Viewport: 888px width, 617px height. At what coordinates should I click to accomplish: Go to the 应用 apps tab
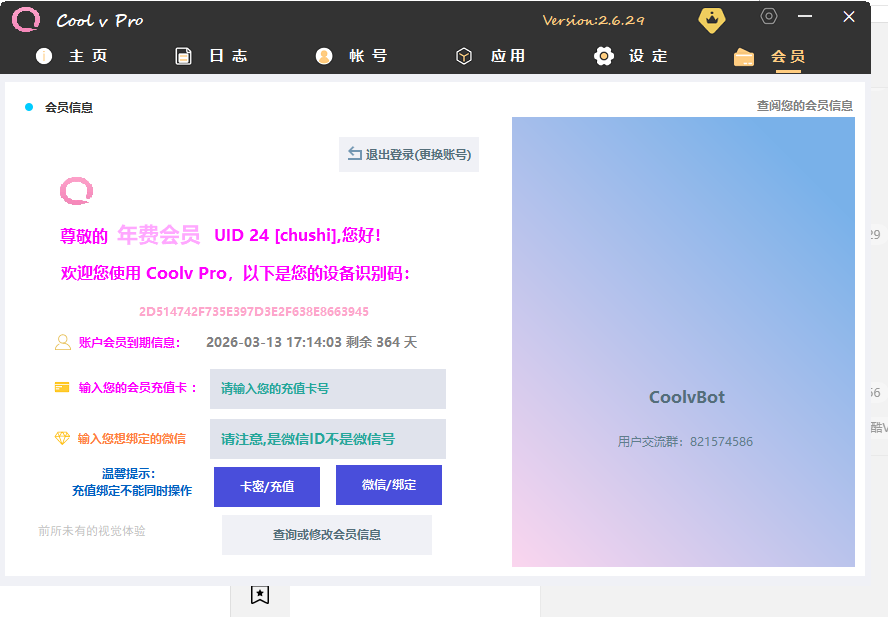490,56
